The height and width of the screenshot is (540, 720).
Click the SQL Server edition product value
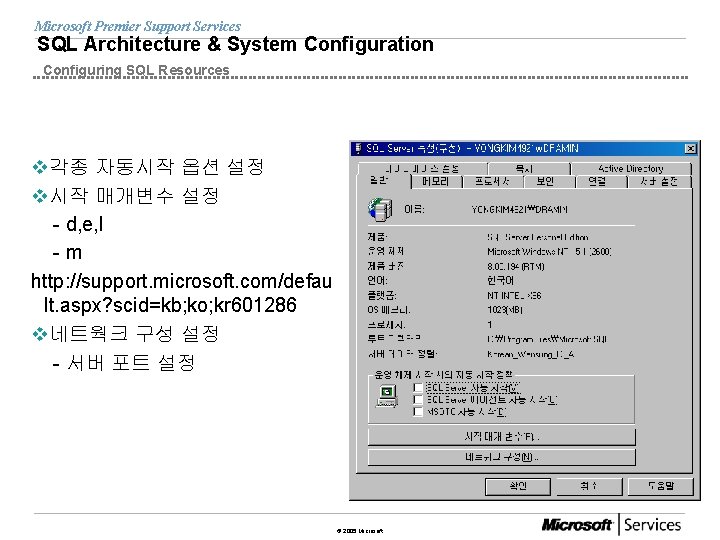coord(538,237)
